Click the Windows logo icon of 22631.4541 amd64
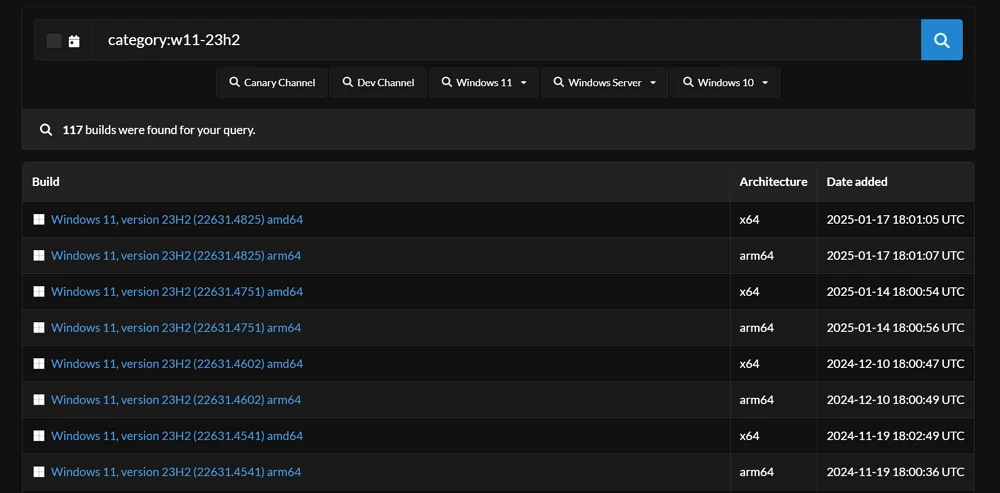This screenshot has height=493, width=1000. point(39,436)
